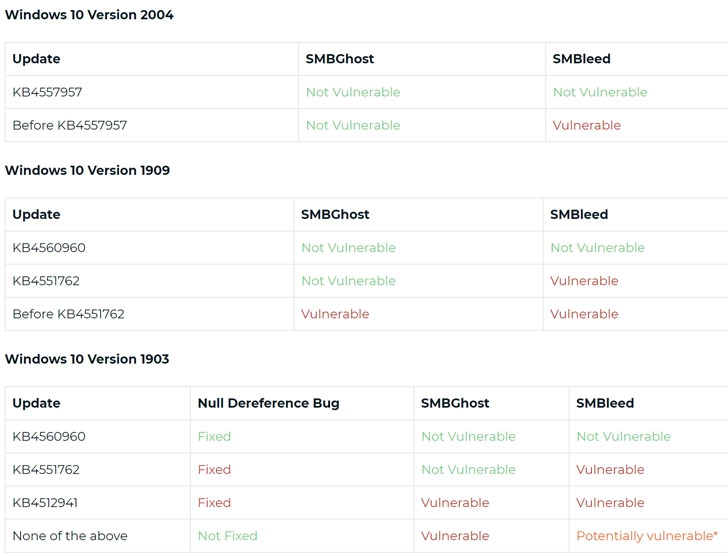Click SMBGhost 'Vulnerable' in None of the above row

coord(455,536)
